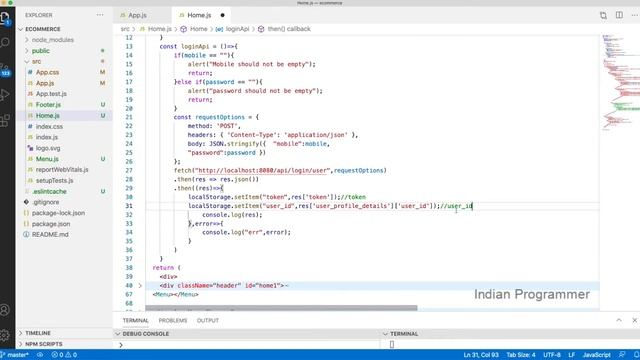
Task: Jump via the code minimap
Action: (x=620, y=82)
